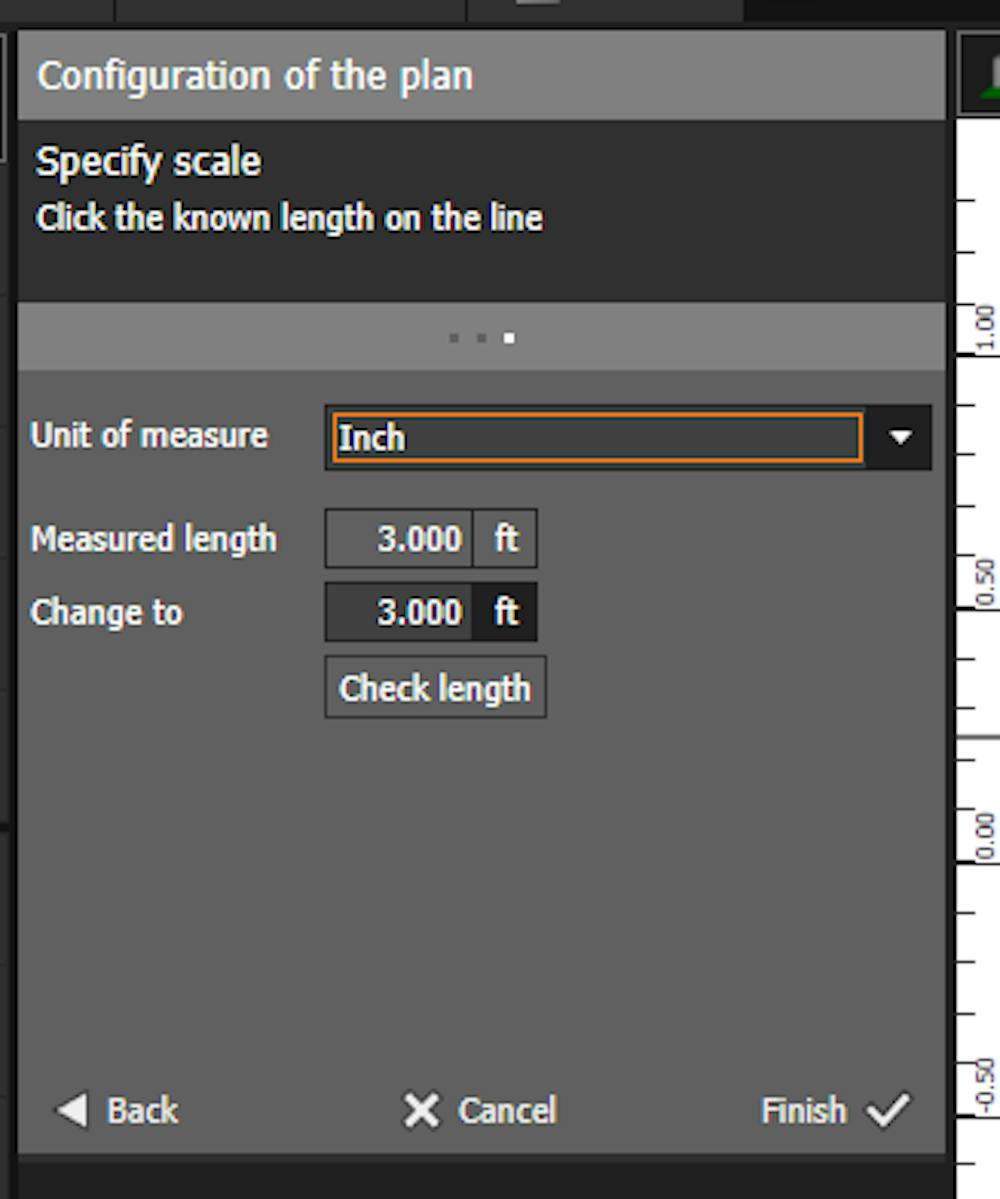Select the third wizard step dot

(509, 338)
